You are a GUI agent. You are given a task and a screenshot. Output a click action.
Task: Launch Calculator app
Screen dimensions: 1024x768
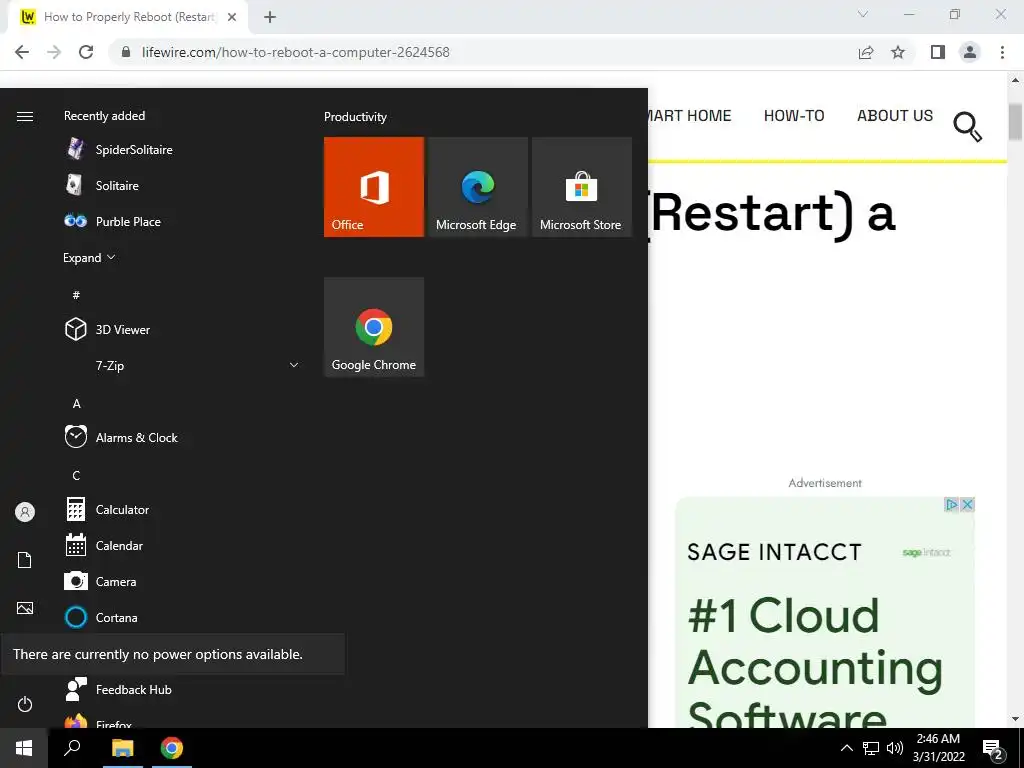(x=107, y=509)
